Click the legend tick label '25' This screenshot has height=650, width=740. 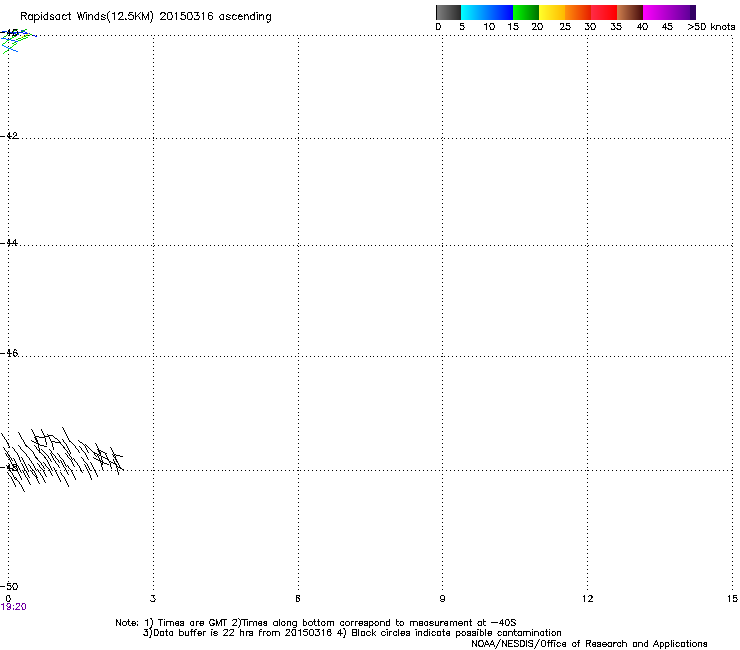[565, 27]
